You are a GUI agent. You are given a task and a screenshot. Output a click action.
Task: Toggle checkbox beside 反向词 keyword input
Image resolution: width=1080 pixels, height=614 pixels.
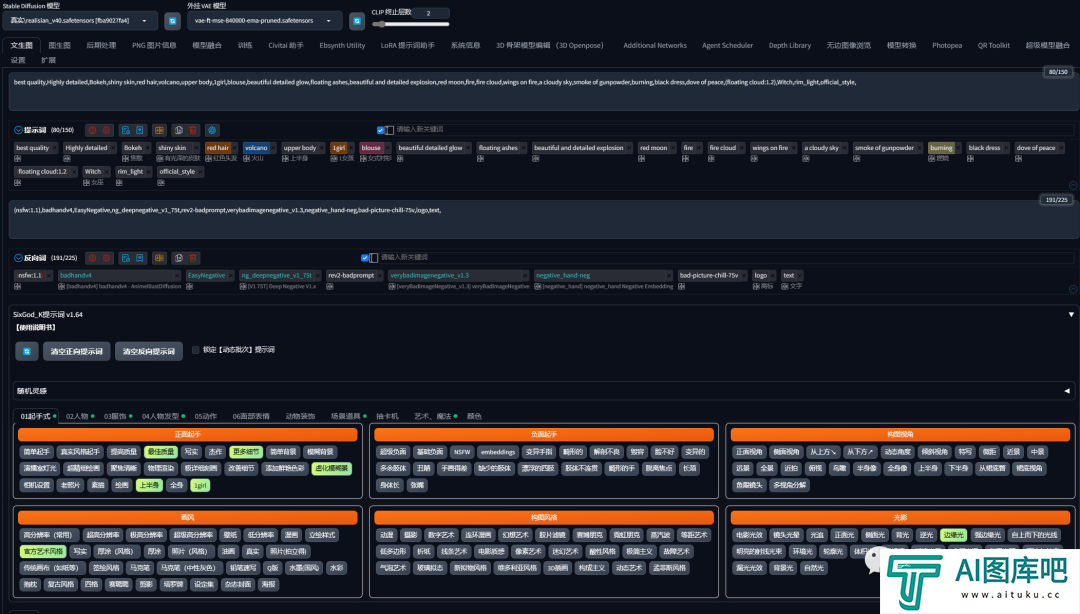pos(364,258)
